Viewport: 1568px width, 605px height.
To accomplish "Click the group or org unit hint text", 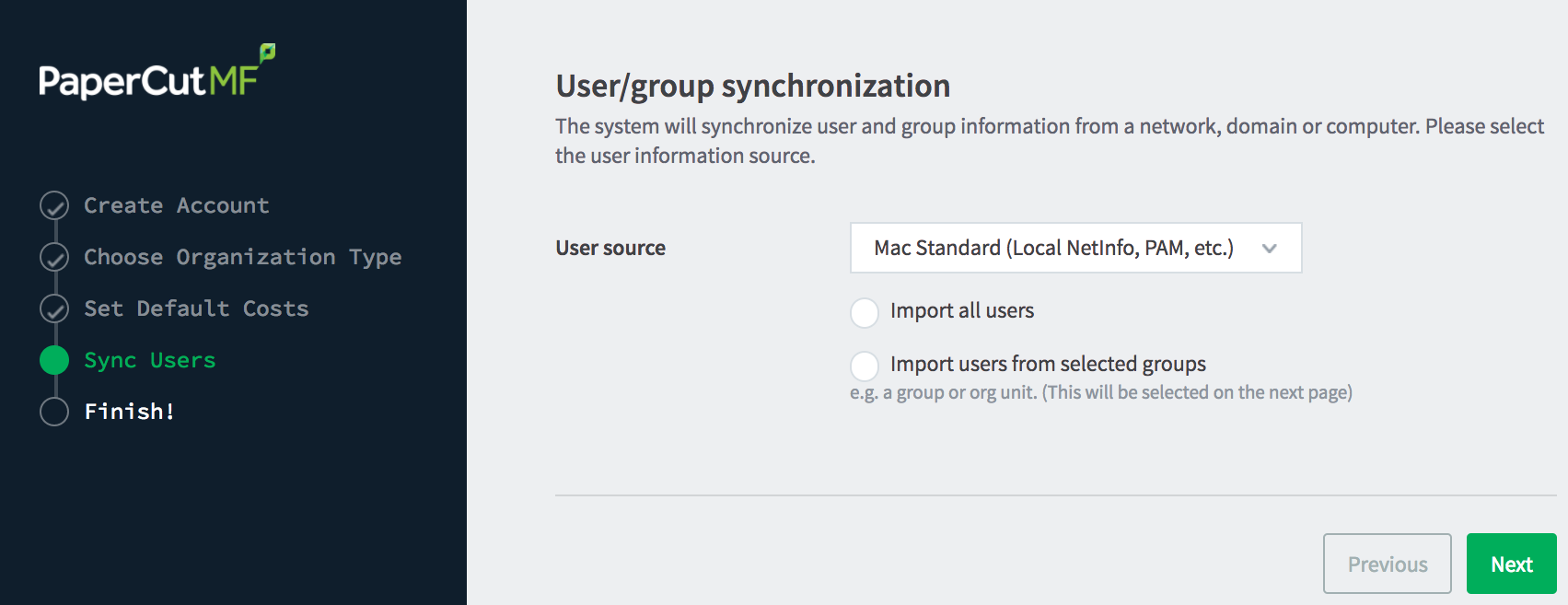I will 1101,393.
